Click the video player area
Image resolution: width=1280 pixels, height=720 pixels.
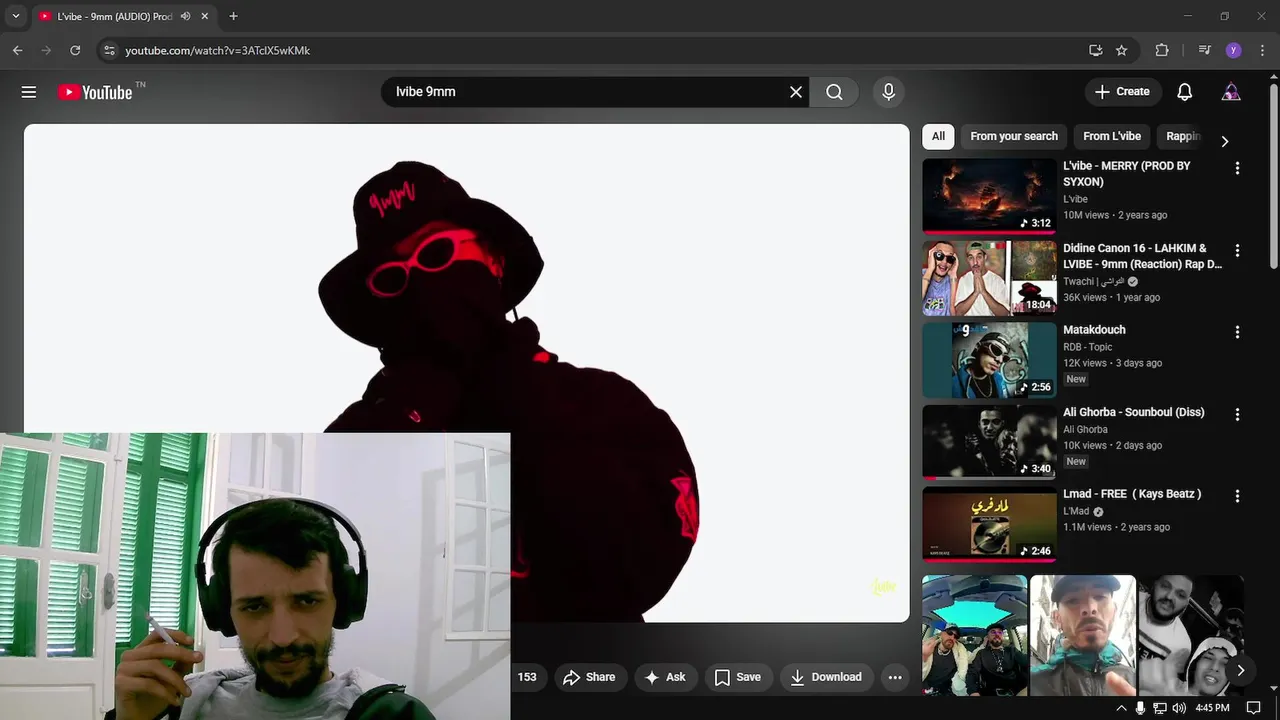point(467,372)
